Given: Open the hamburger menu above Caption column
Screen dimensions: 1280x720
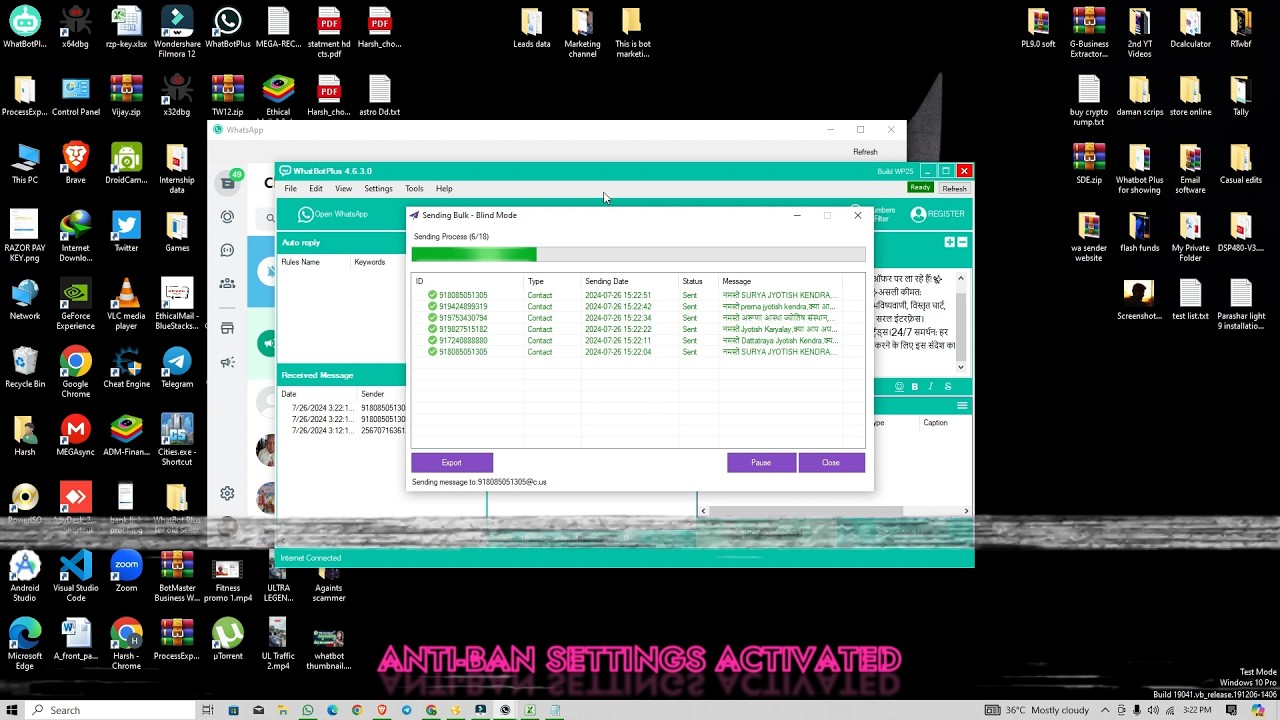Looking at the screenshot, I should (x=962, y=405).
